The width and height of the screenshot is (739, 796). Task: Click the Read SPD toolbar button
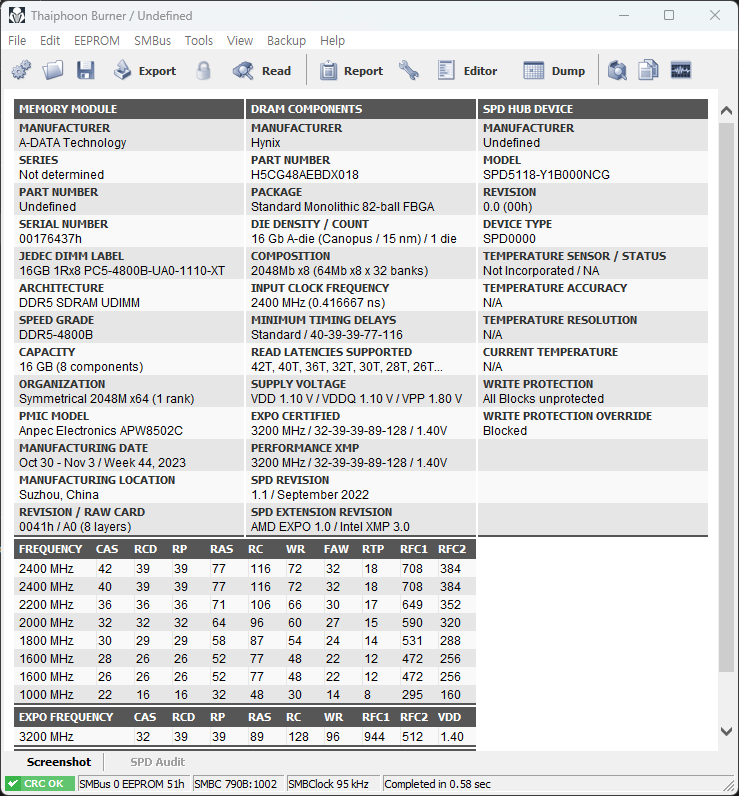tap(262, 71)
